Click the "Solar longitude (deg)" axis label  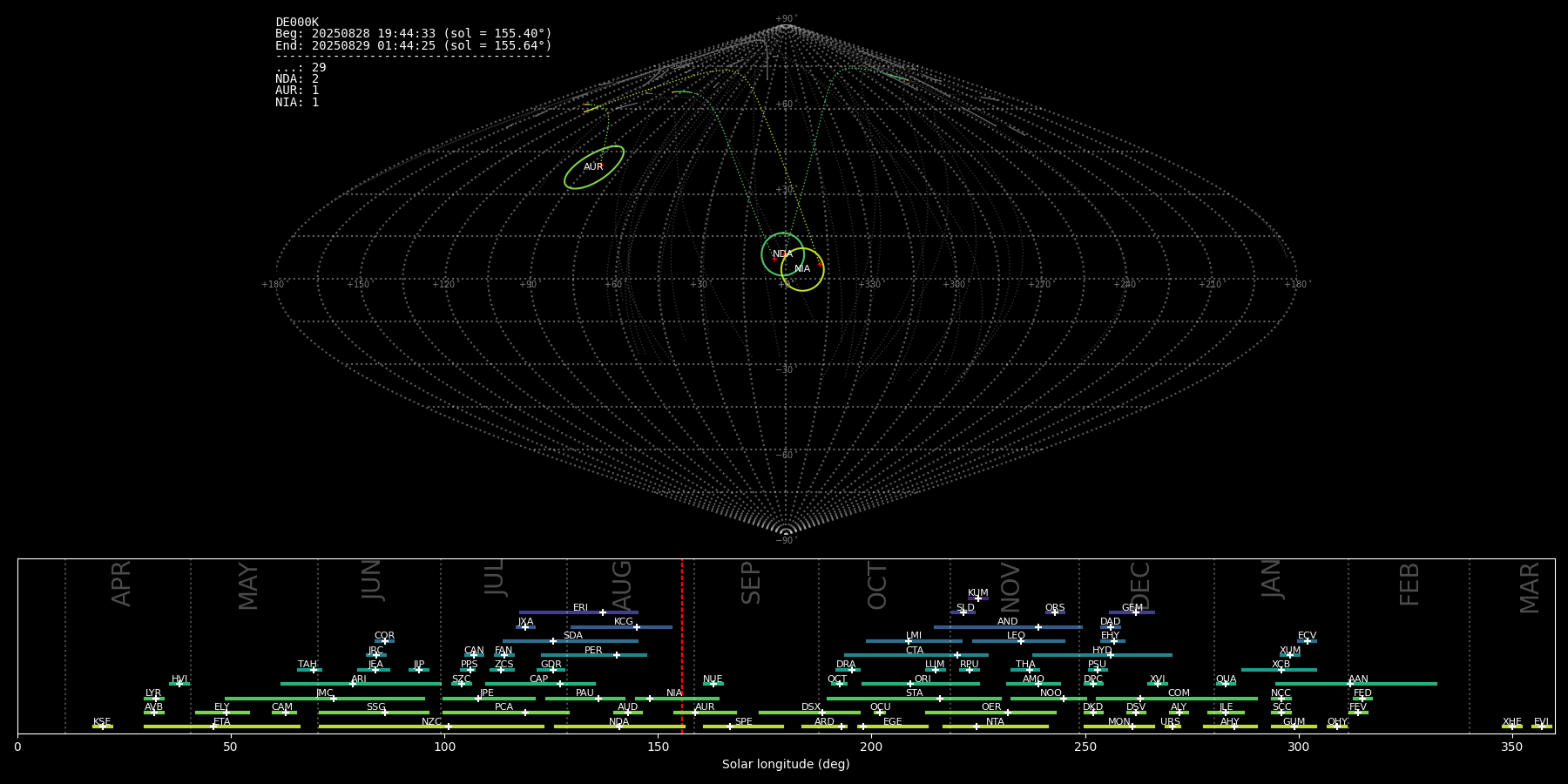pyautogui.click(x=786, y=765)
